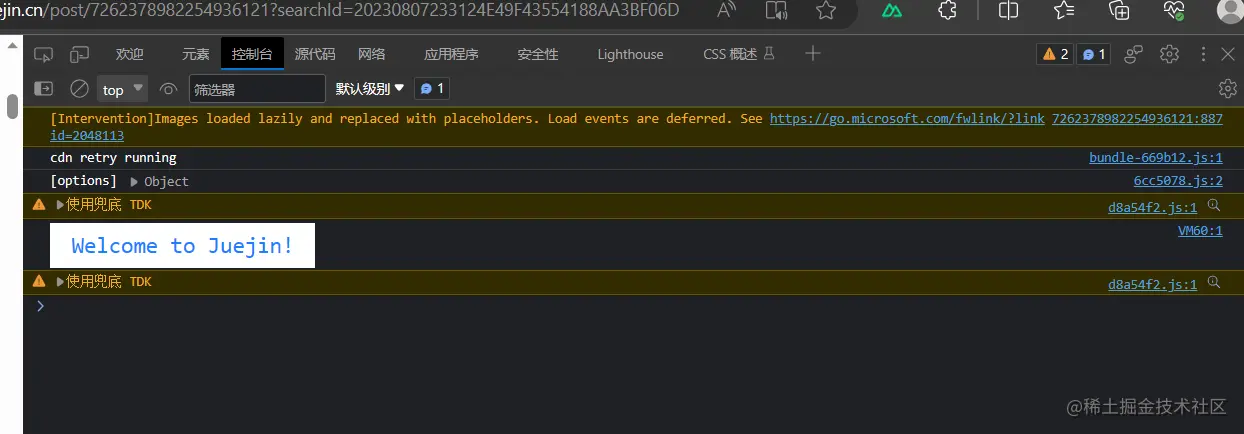Open immersive reader icon in address bar
Image resolution: width=1244 pixels, height=434 pixels.
(x=776, y=10)
